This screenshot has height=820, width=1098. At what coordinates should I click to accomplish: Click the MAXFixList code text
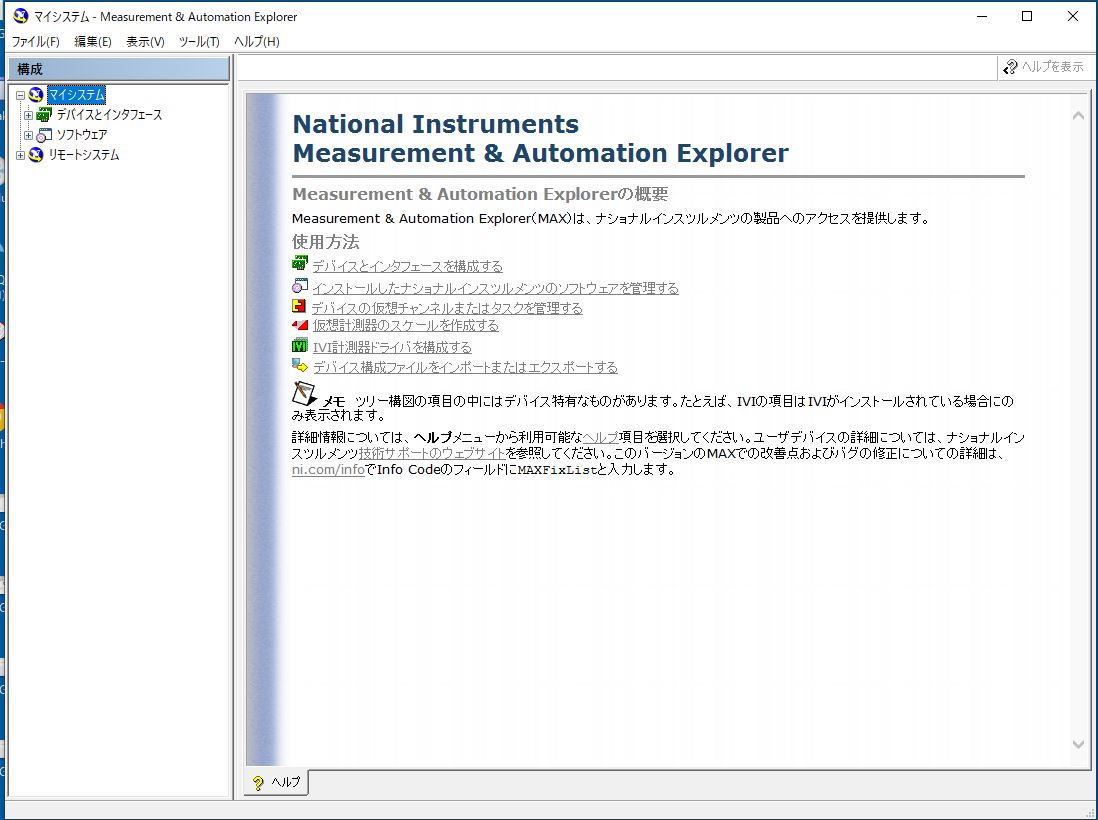(x=557, y=471)
